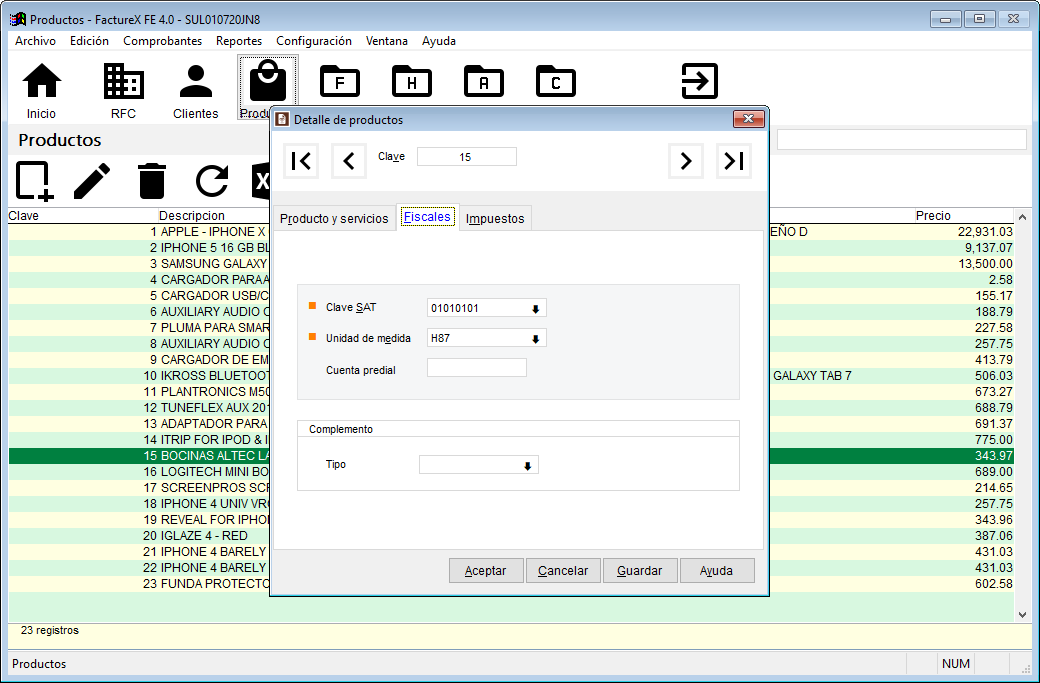Select row 10 IKROSS BLUETOOTH
The height and width of the screenshot is (683, 1040).
(x=511, y=376)
